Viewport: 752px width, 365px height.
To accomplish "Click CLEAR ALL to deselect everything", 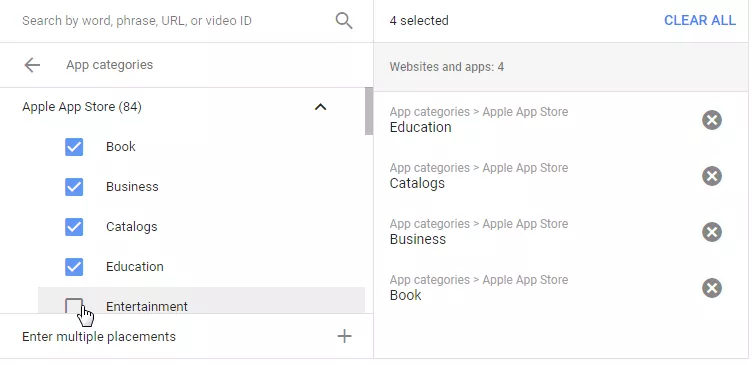I will point(700,21).
